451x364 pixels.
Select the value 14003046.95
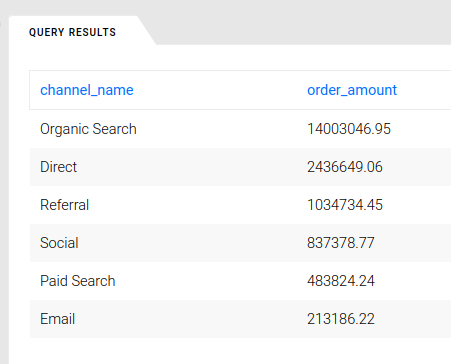[349, 129]
